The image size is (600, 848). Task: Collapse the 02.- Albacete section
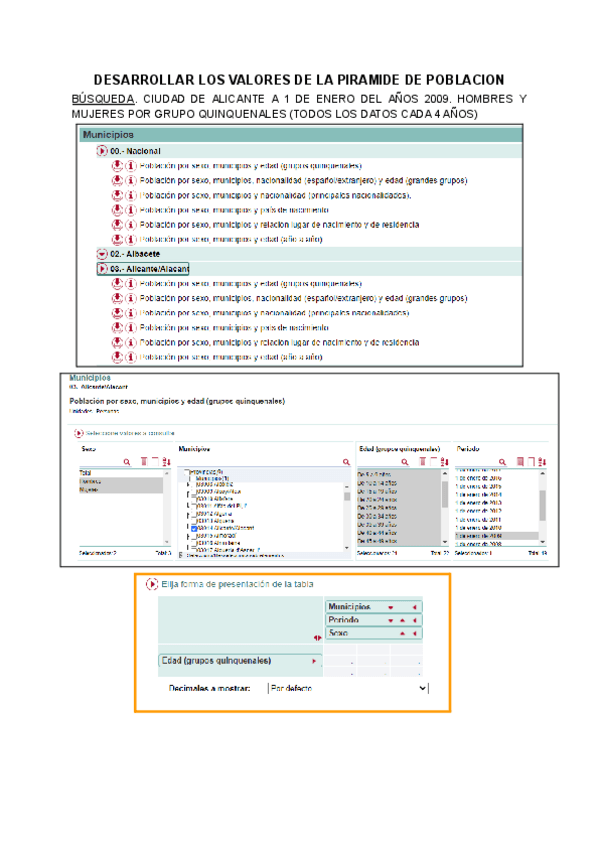tap(102, 254)
